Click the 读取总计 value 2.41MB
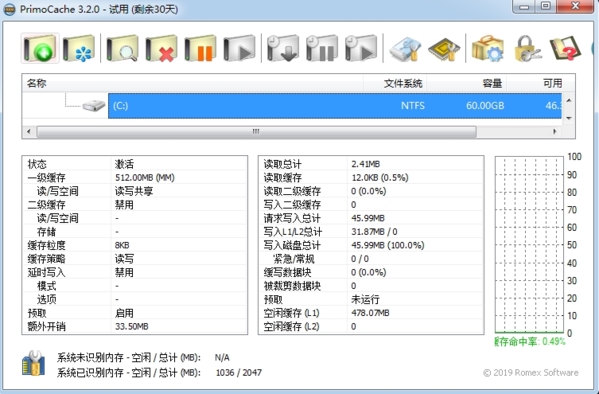Image resolution: width=599 pixels, height=394 pixels. 365,164
